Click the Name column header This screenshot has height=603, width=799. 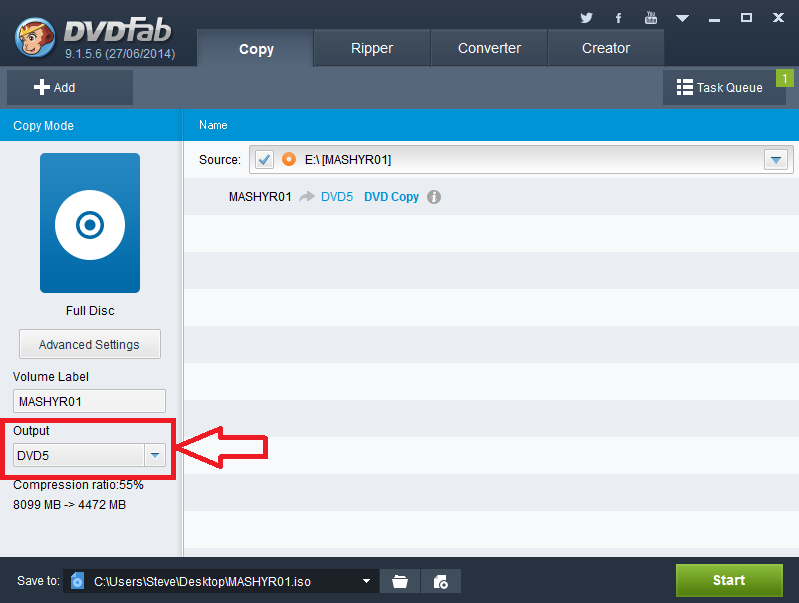click(x=213, y=125)
